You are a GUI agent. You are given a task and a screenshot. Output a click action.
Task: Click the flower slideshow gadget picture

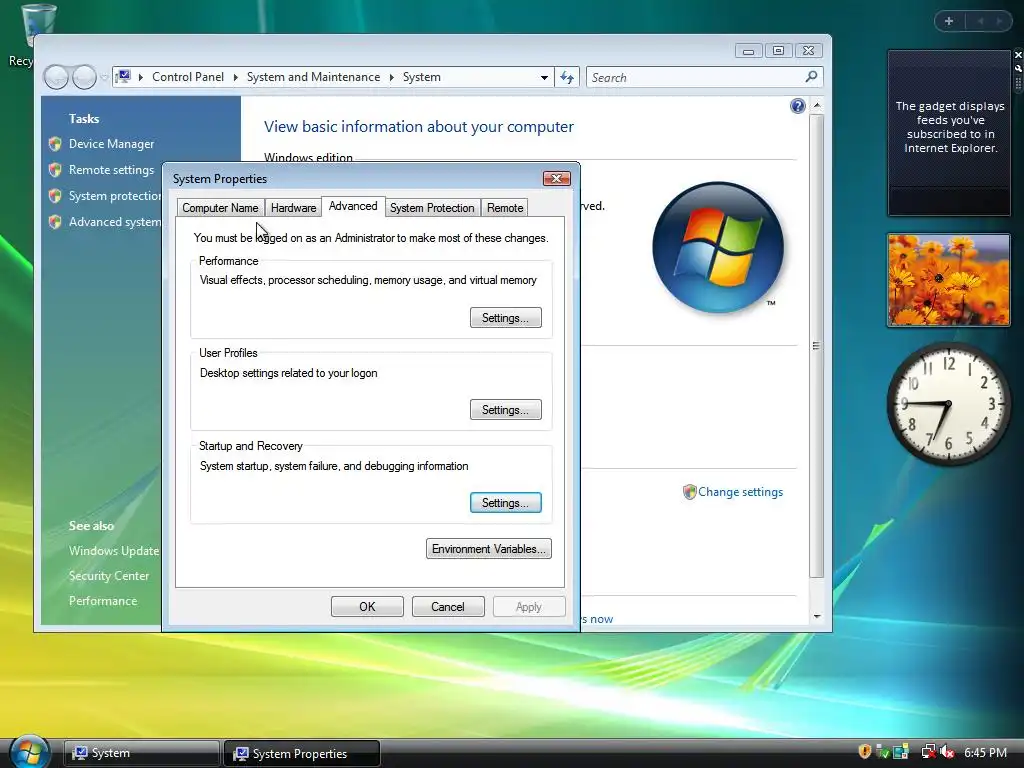tap(948, 280)
